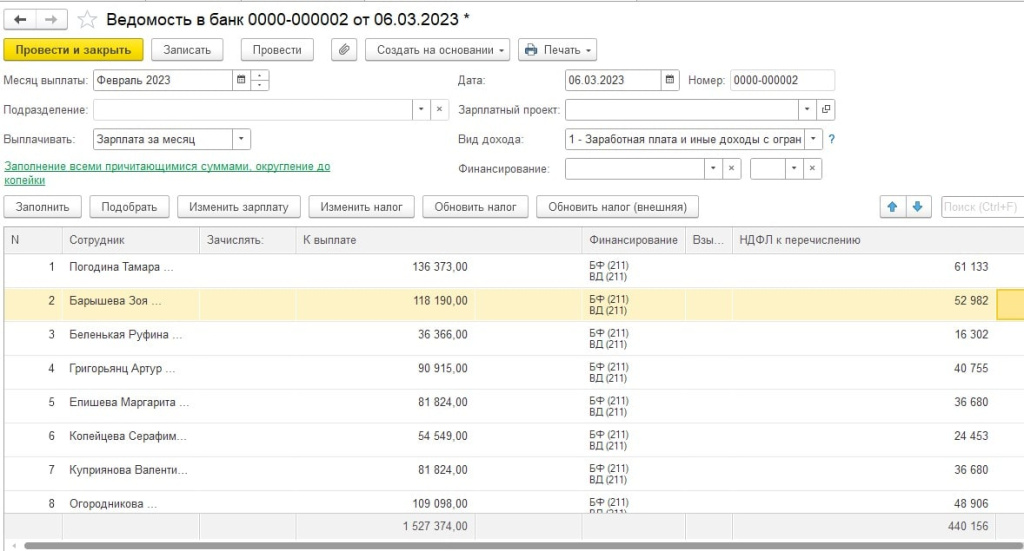The height and width of the screenshot is (551, 1024).
Task: Click the horizontal scrollbar below the table
Action: click(522, 545)
